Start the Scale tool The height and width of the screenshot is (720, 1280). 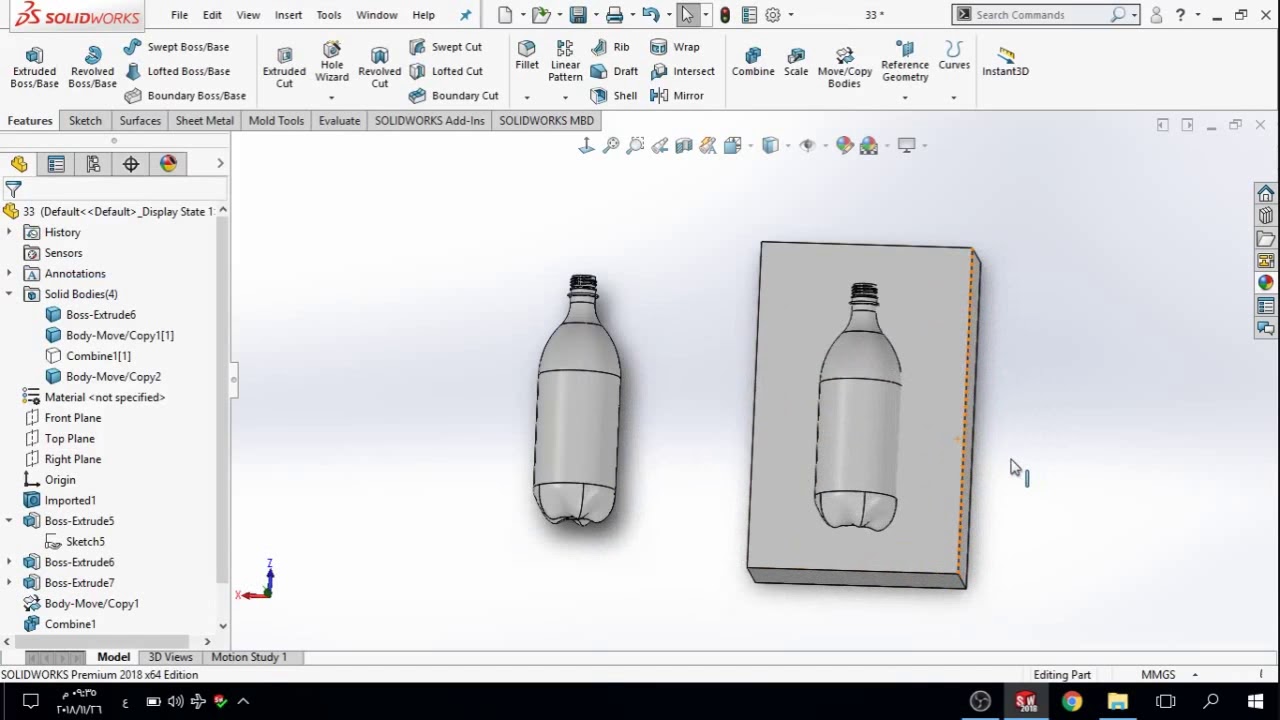click(796, 62)
